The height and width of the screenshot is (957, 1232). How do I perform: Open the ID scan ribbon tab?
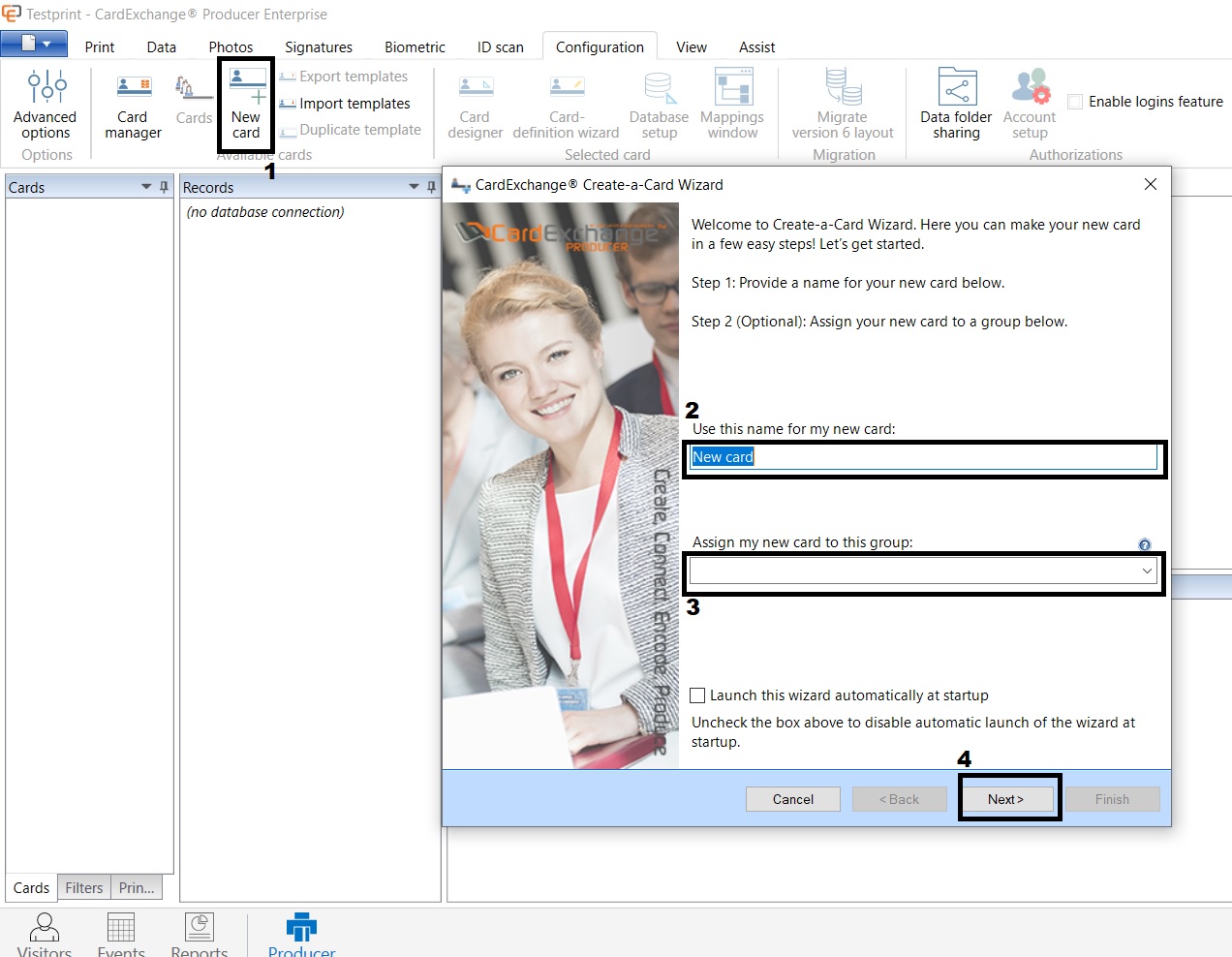[501, 46]
